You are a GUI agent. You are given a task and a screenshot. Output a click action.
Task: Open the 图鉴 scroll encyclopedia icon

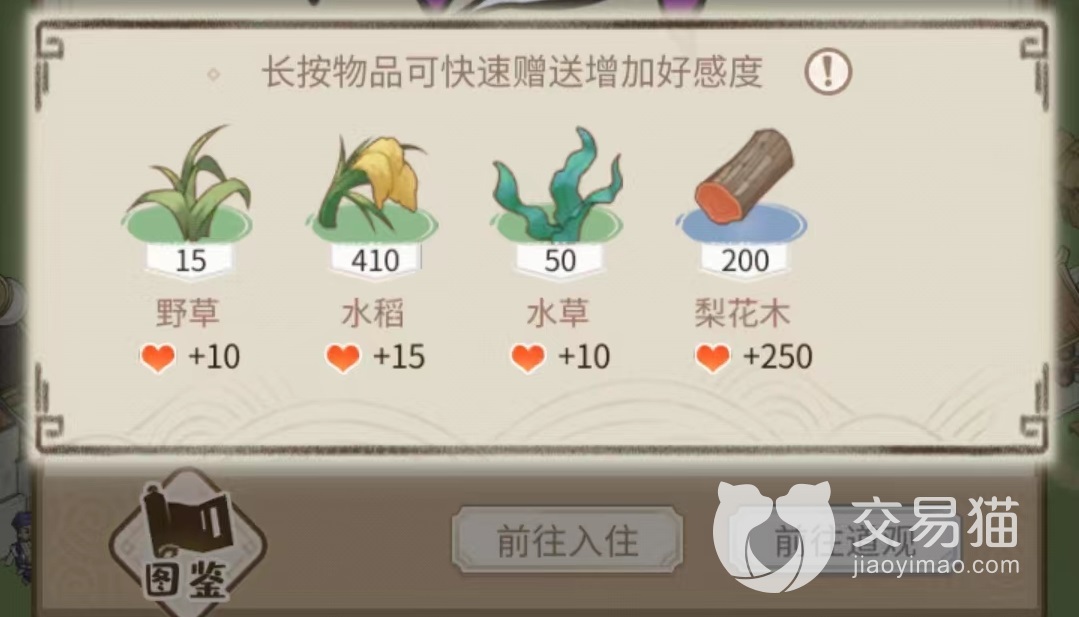(x=187, y=542)
